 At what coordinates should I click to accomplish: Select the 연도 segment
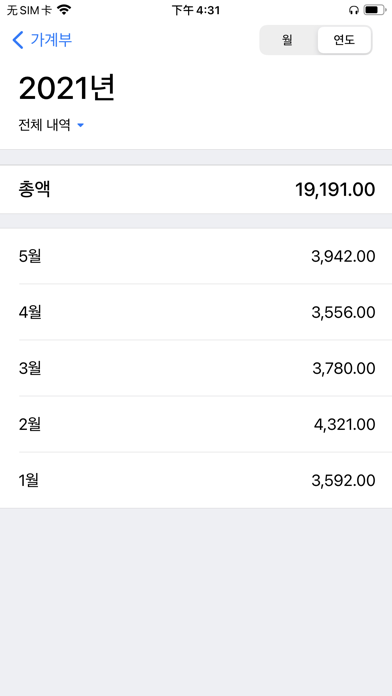coord(344,40)
